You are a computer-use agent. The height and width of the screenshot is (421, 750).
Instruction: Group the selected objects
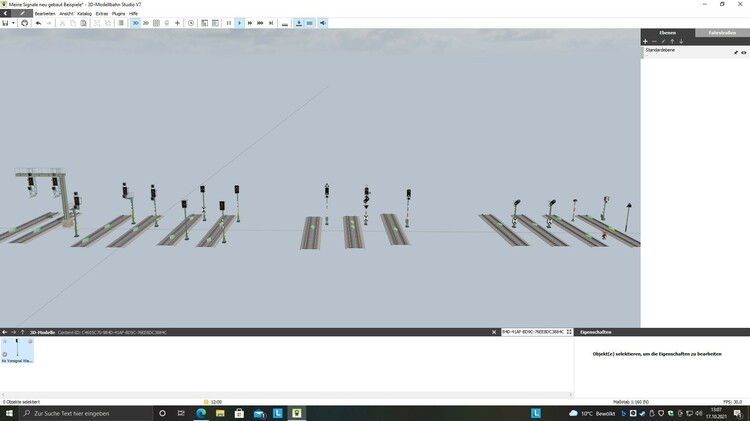point(97,23)
